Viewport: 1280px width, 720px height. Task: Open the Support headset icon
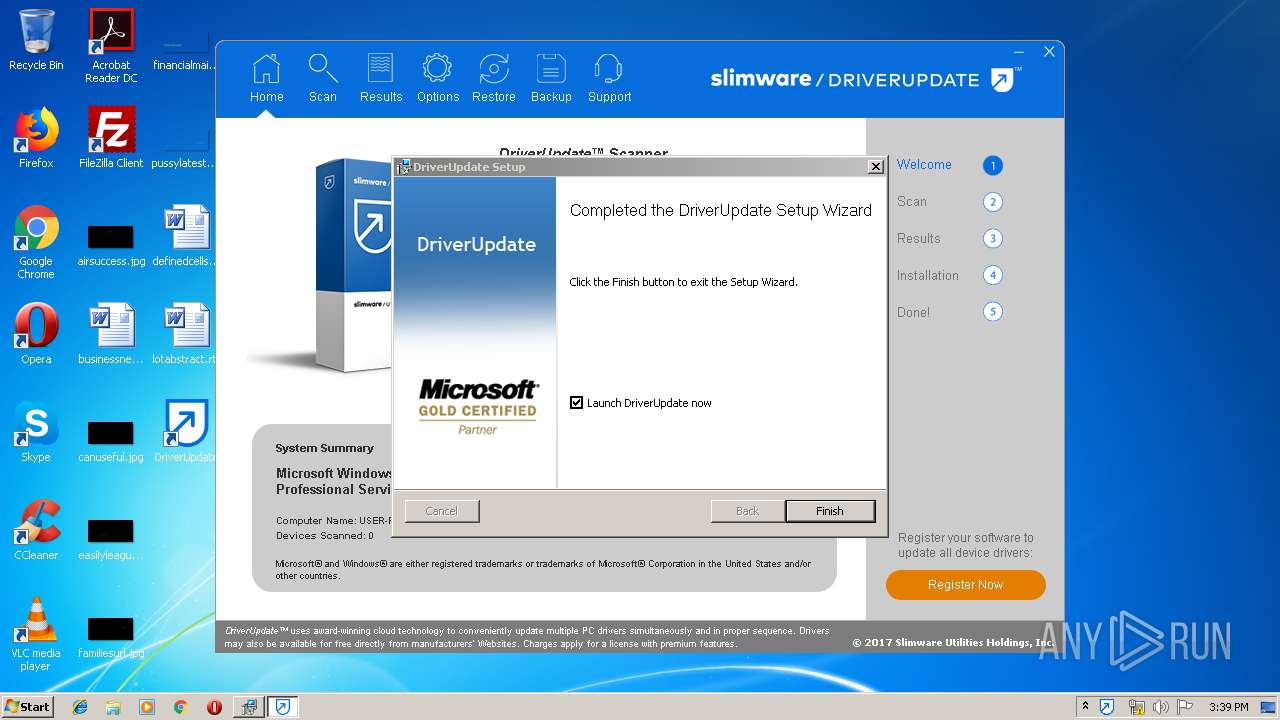(x=609, y=69)
